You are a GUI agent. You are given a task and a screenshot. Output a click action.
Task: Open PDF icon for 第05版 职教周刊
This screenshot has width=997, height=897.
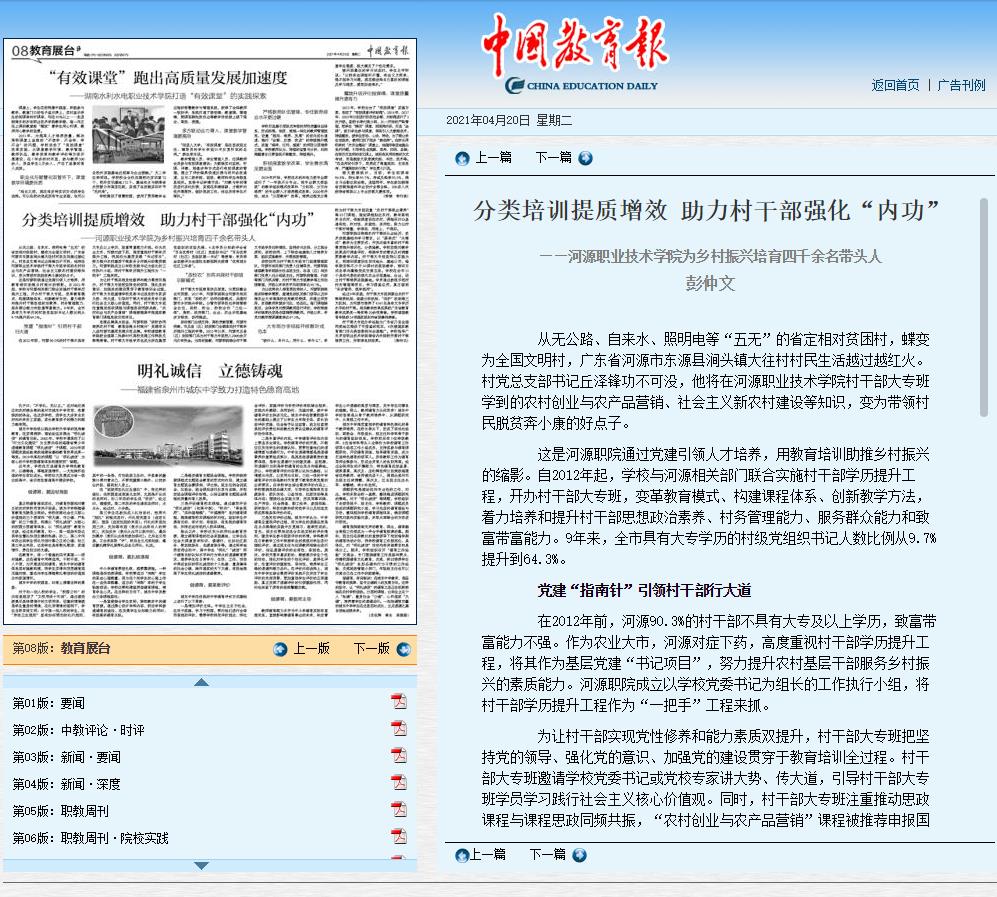(x=398, y=809)
